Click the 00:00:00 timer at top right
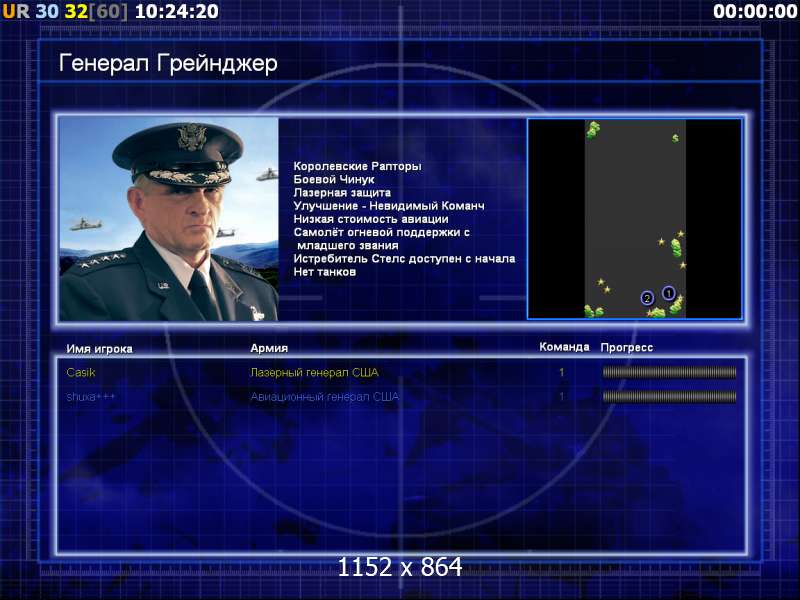The image size is (800, 600). 755,11
